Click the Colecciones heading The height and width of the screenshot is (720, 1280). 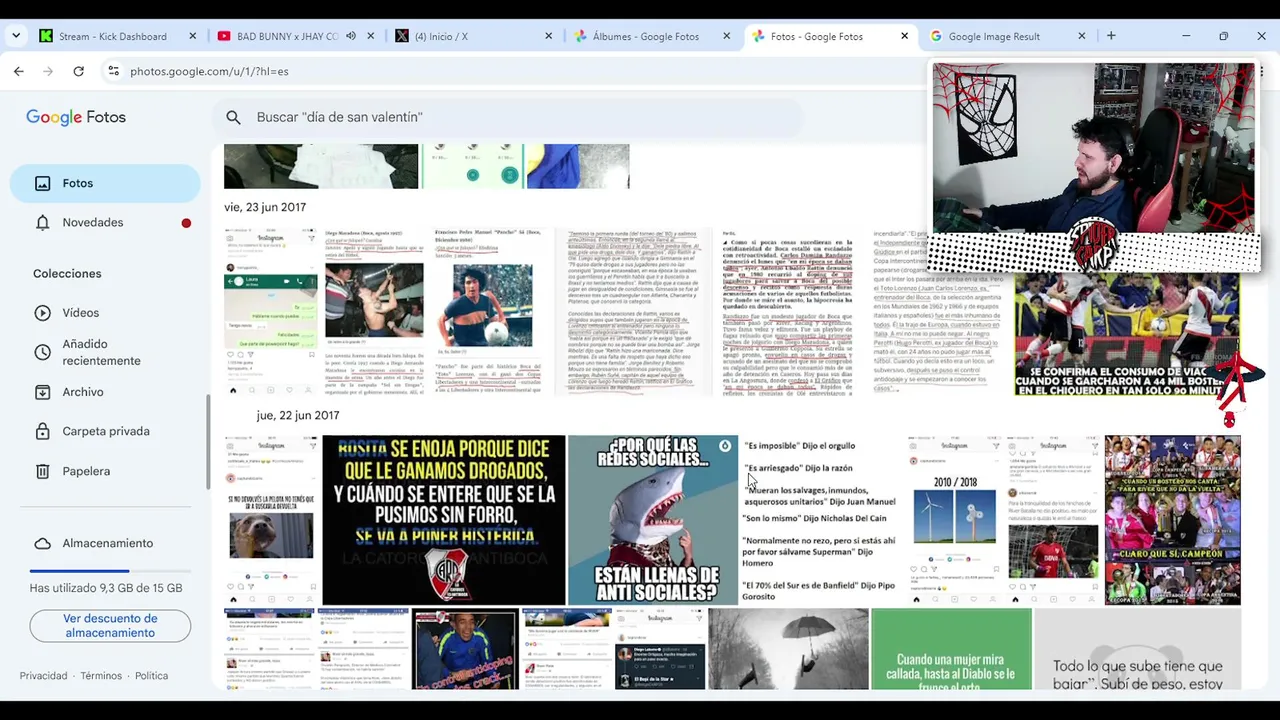point(67,273)
